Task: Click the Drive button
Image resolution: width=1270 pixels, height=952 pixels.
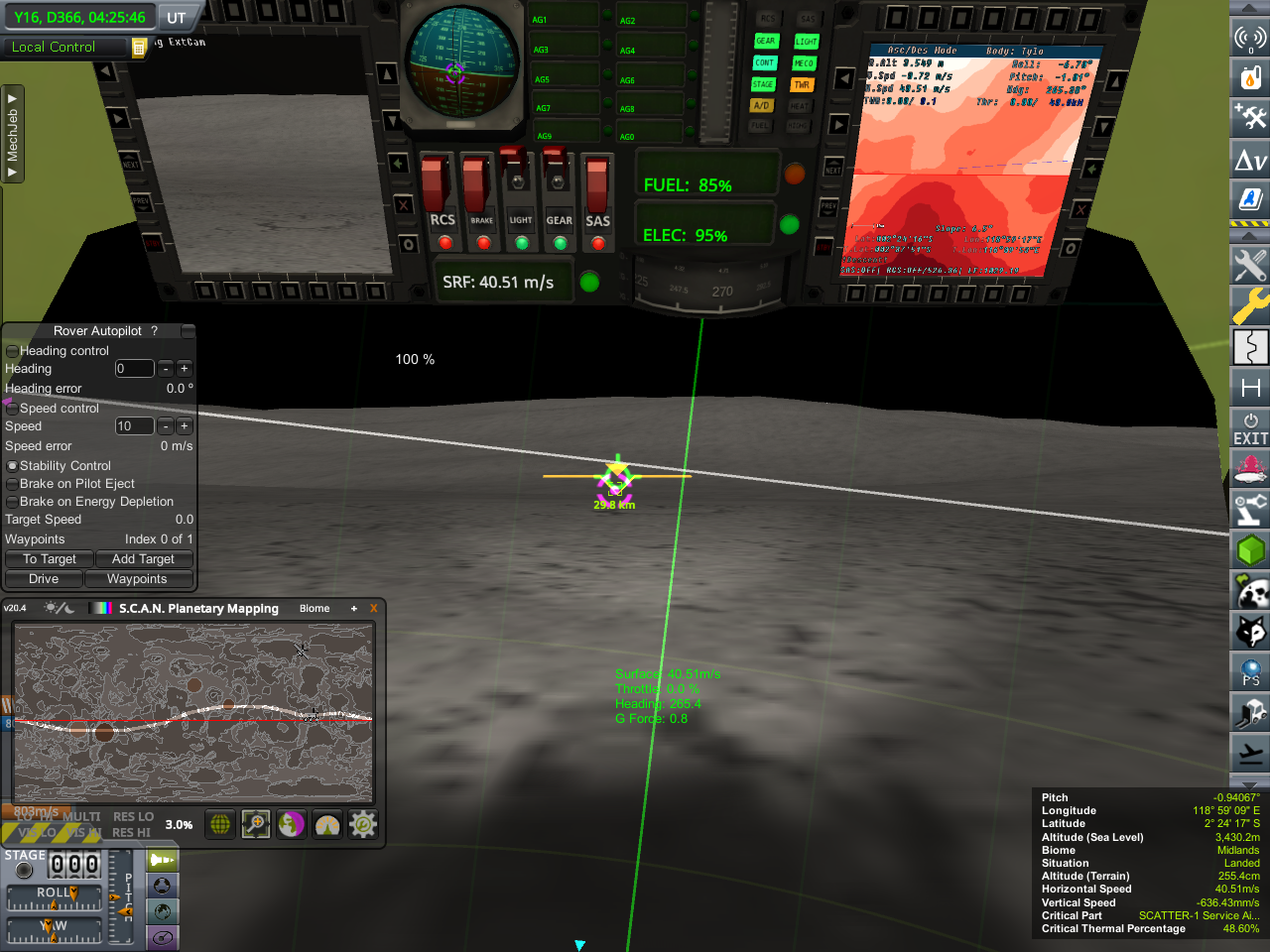Action: tap(44, 579)
